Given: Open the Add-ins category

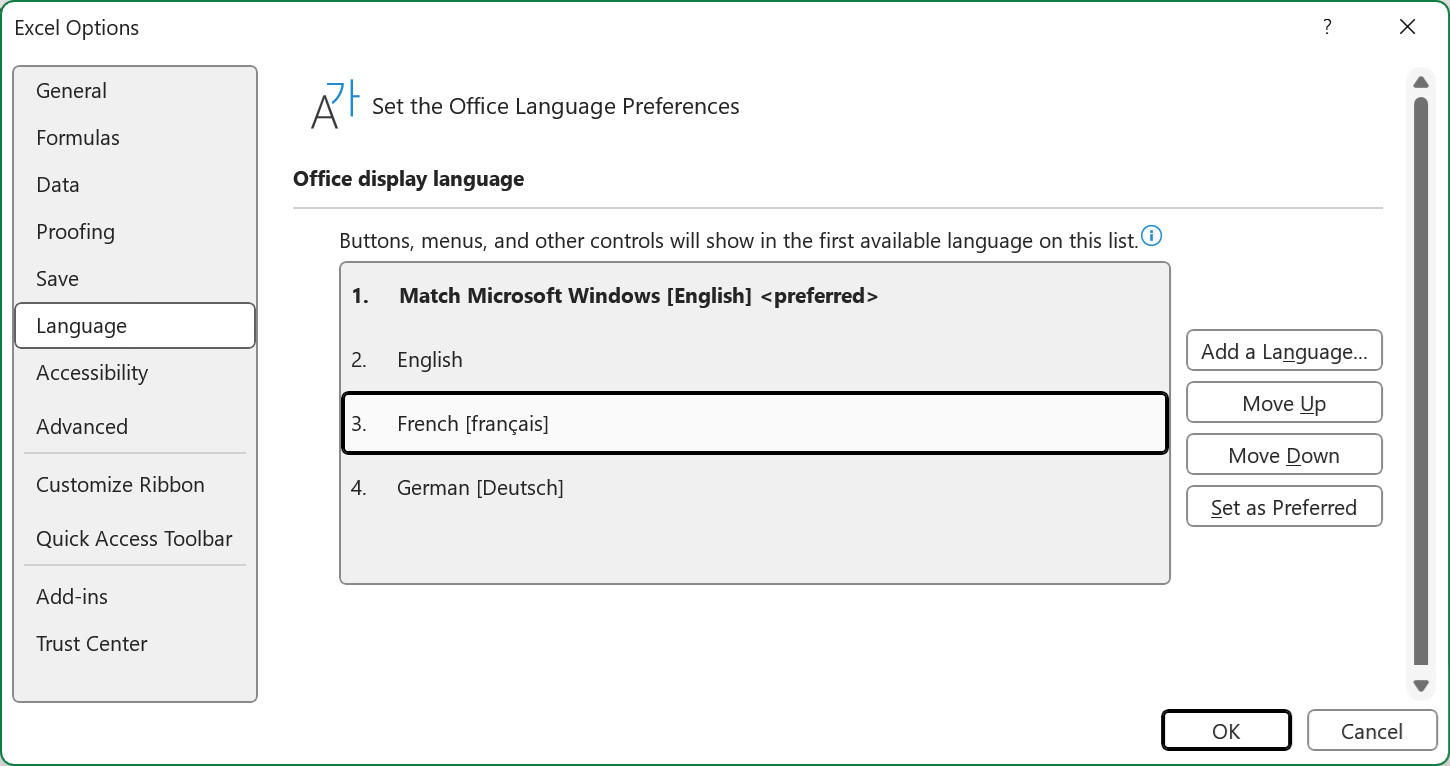Looking at the screenshot, I should point(135,597).
